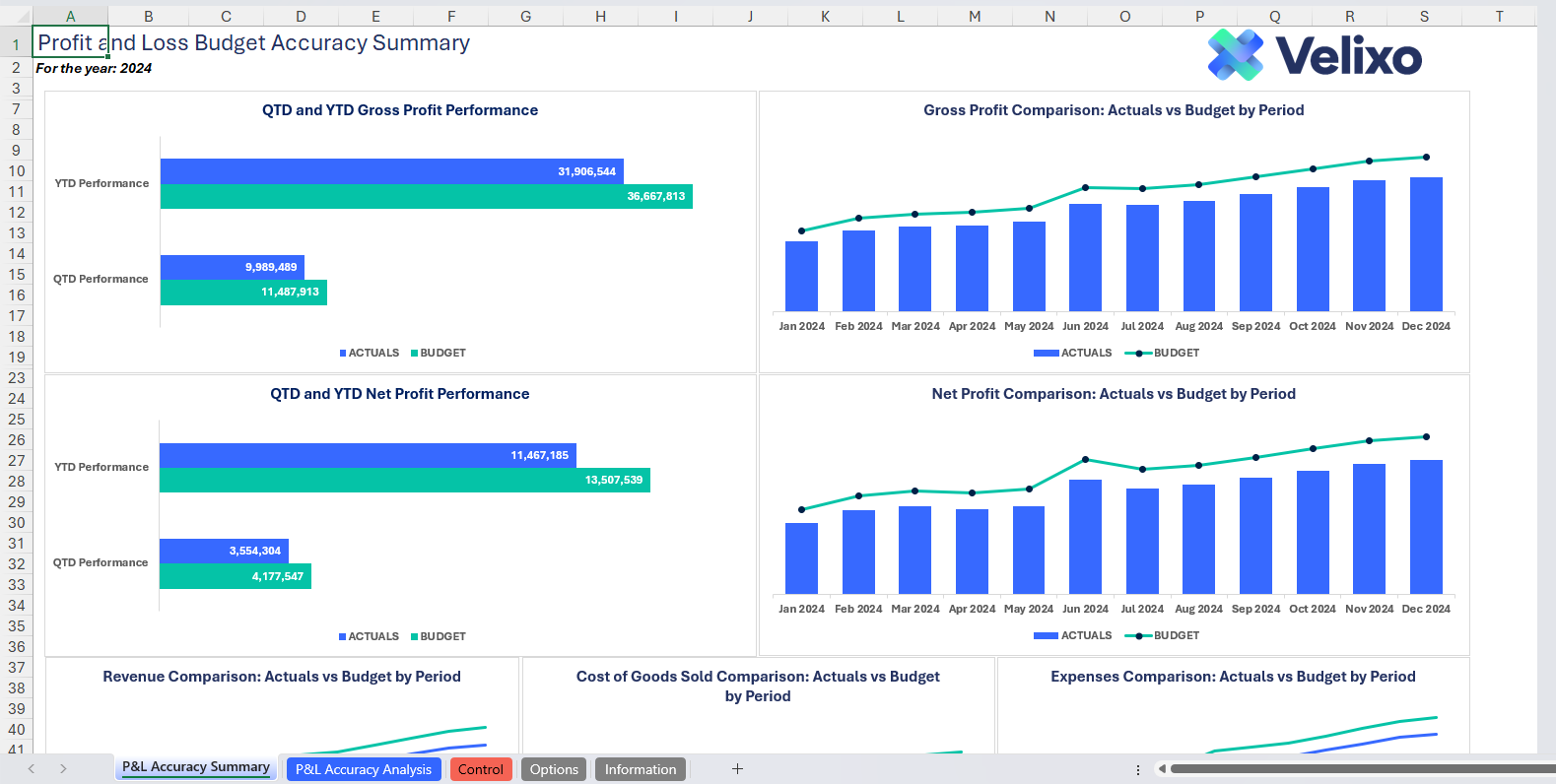Screen dimensions: 1556x784
Task: Click the Velixo logo image
Action: click(x=1315, y=55)
